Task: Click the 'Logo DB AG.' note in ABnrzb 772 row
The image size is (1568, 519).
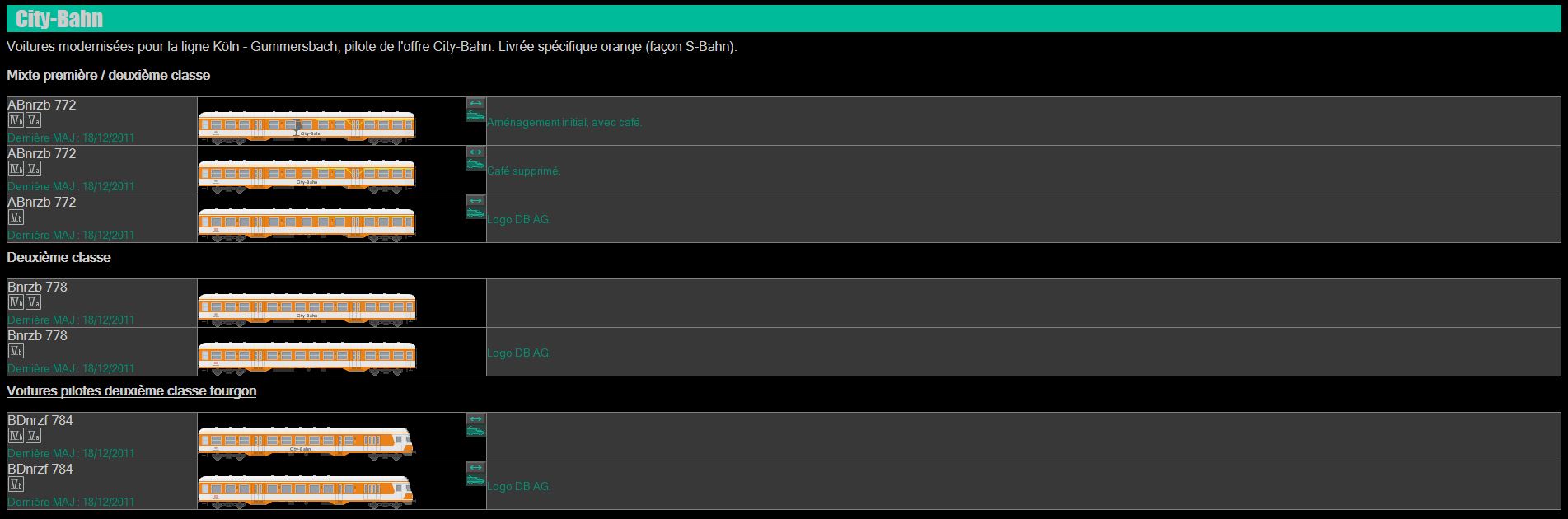Action: point(519,219)
